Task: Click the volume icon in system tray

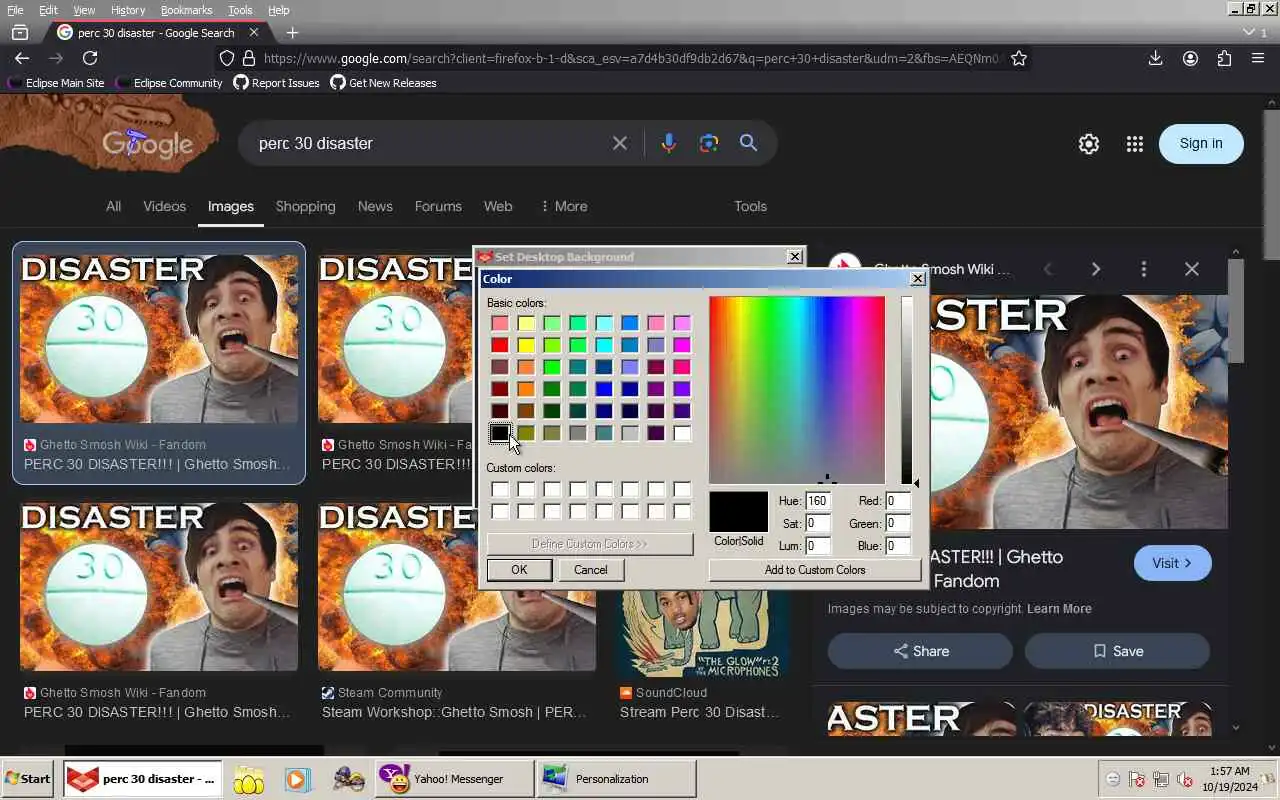Action: 1185,779
